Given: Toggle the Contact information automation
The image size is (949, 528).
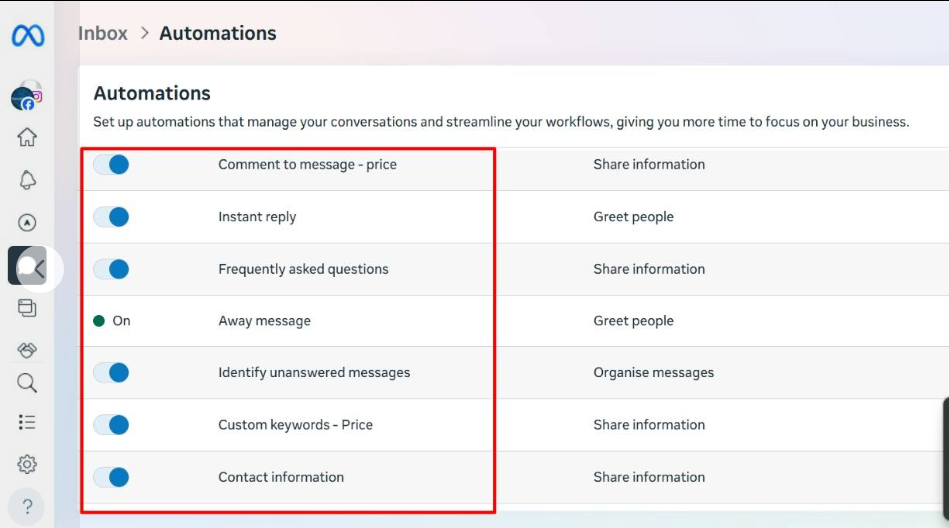Looking at the screenshot, I should (x=111, y=477).
